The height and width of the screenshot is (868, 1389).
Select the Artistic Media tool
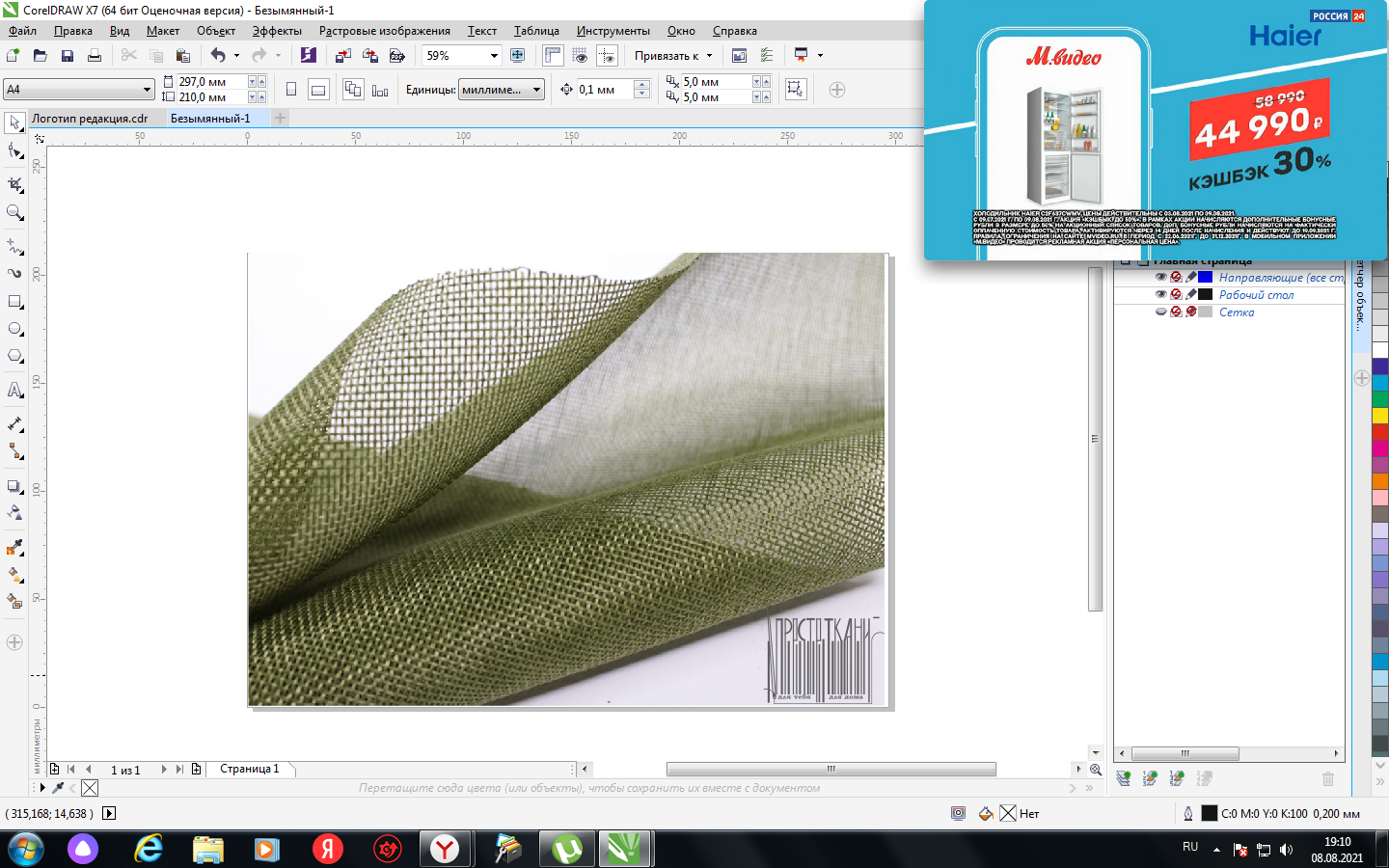pyautogui.click(x=14, y=273)
